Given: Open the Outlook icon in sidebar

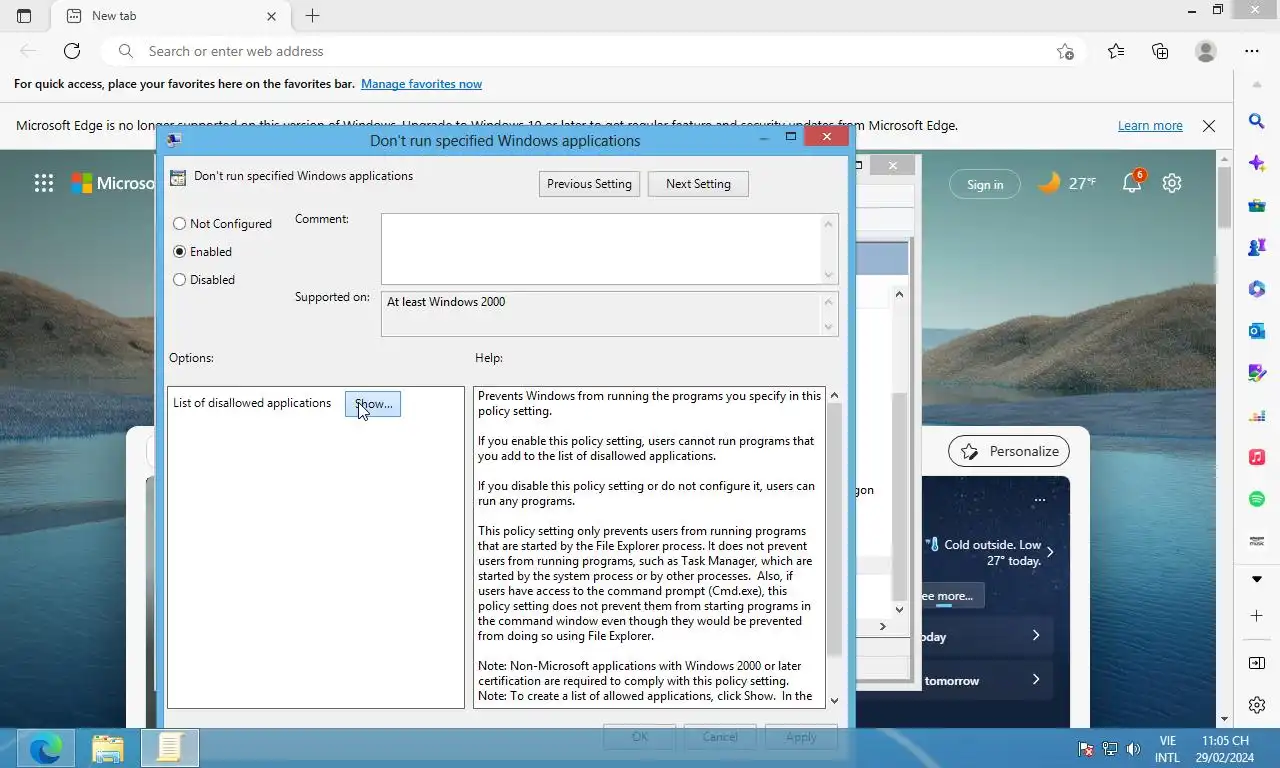Looking at the screenshot, I should 1257,331.
